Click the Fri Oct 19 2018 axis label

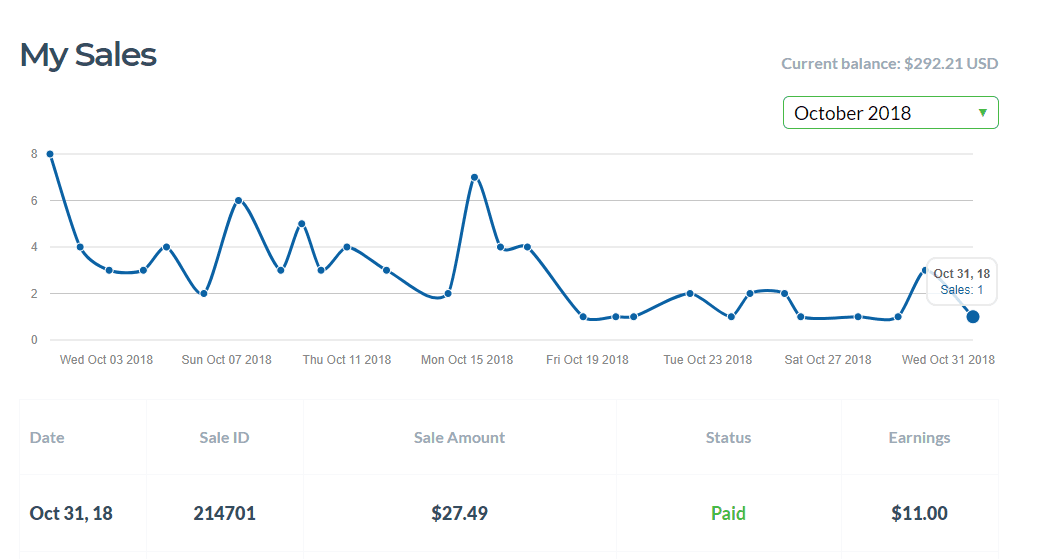(x=587, y=359)
